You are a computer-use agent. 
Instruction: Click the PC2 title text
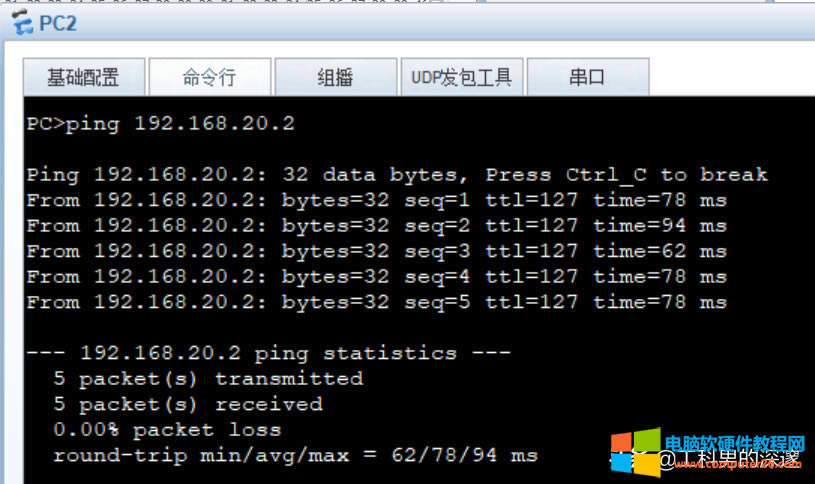(x=58, y=23)
